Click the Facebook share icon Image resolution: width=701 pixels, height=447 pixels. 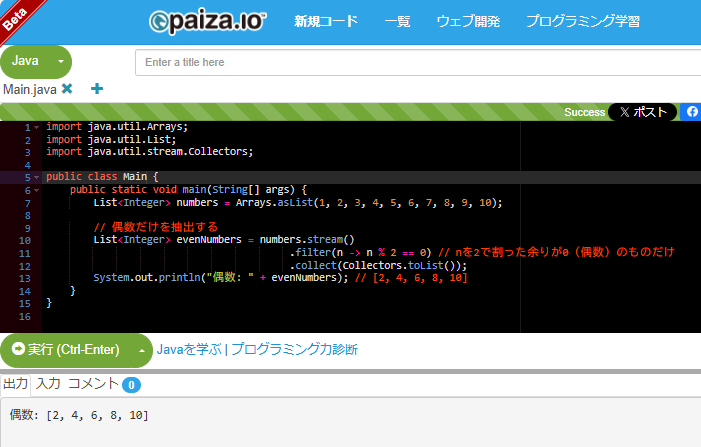coord(691,112)
